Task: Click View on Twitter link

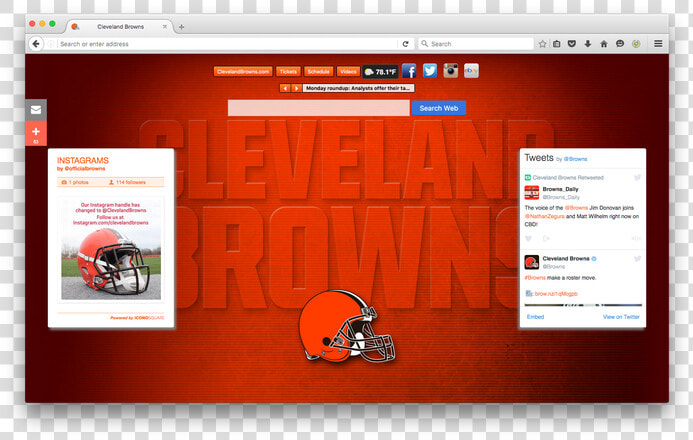Action: (621, 317)
